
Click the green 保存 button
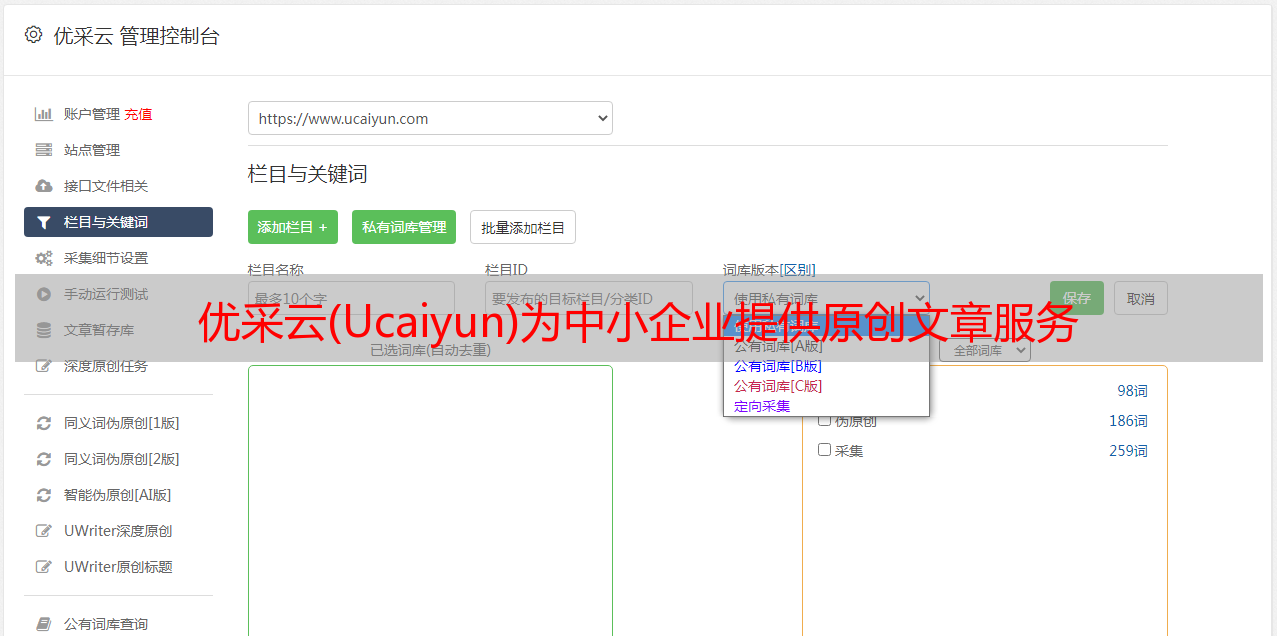click(x=1077, y=298)
